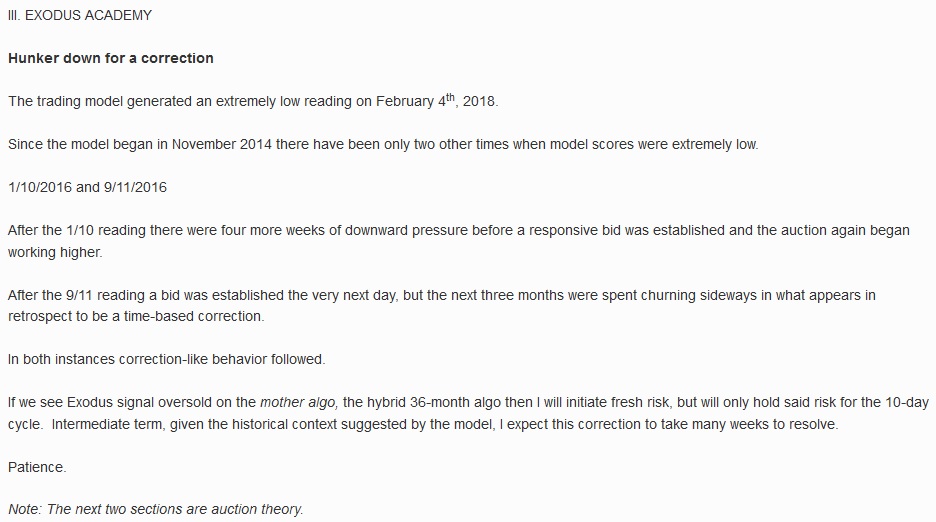Click the '9/11/2016' date
Viewport: 936px width, 522px height.
(x=136, y=188)
